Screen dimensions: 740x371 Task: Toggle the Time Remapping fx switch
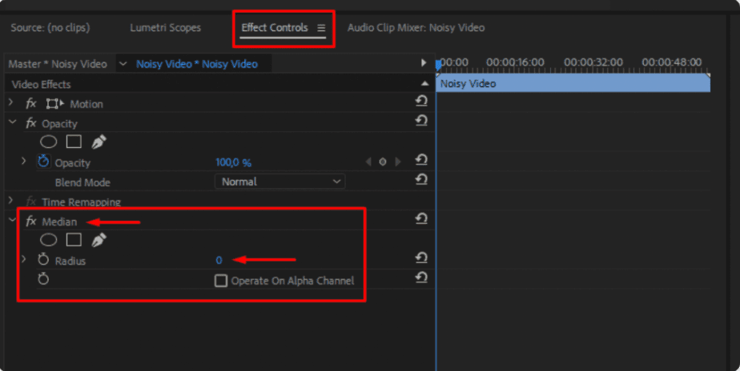[31, 202]
